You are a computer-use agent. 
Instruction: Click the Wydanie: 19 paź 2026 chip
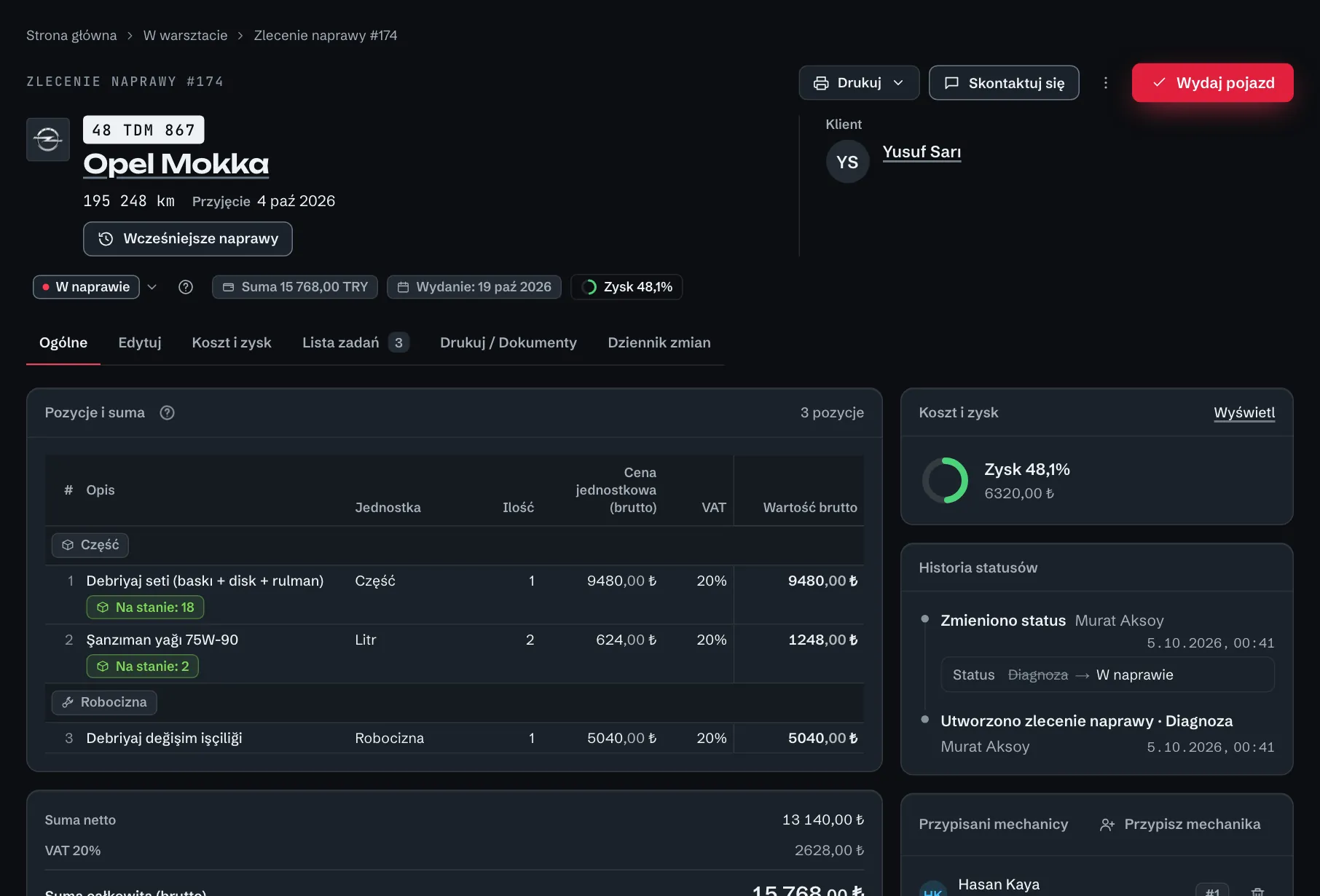tap(474, 287)
